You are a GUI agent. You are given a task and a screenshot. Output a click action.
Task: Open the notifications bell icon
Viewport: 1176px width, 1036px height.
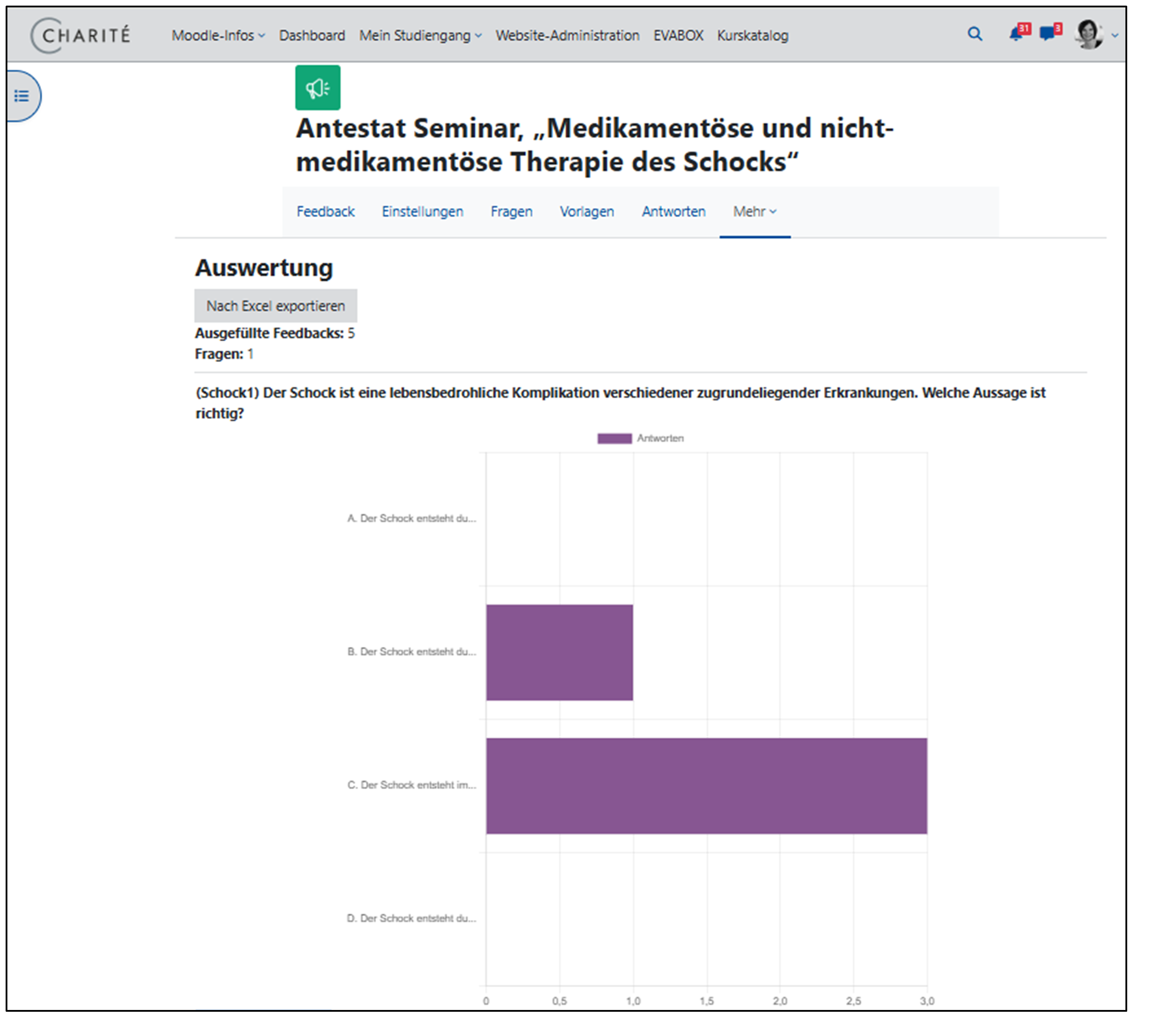(1016, 35)
